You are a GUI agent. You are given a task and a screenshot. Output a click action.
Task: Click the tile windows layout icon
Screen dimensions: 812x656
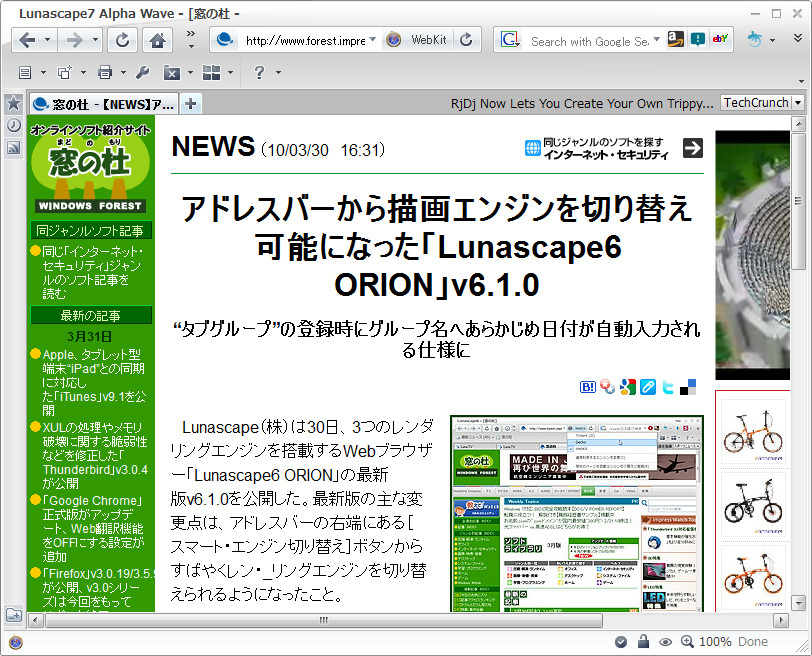click(x=211, y=72)
